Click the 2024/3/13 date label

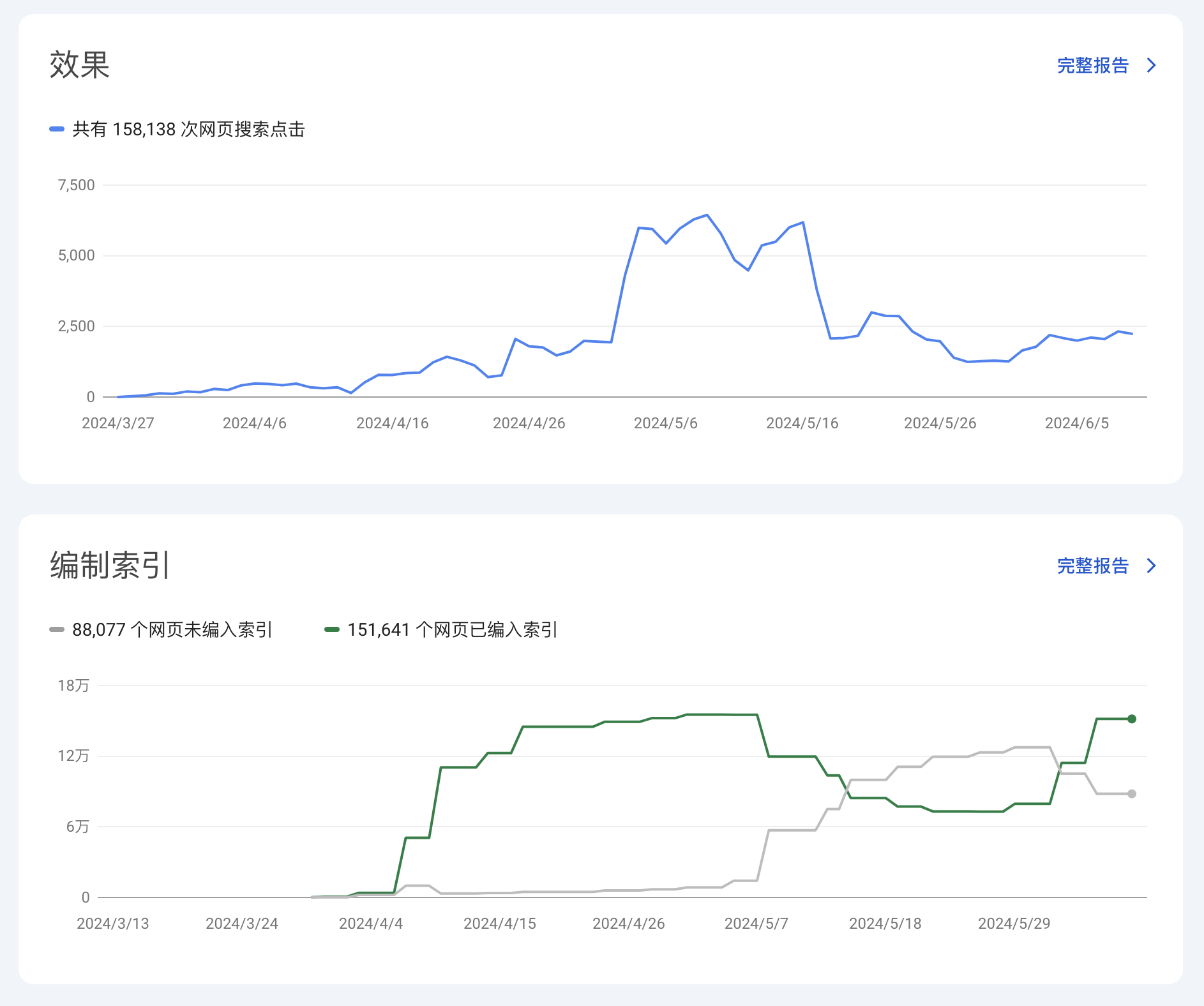tap(113, 924)
